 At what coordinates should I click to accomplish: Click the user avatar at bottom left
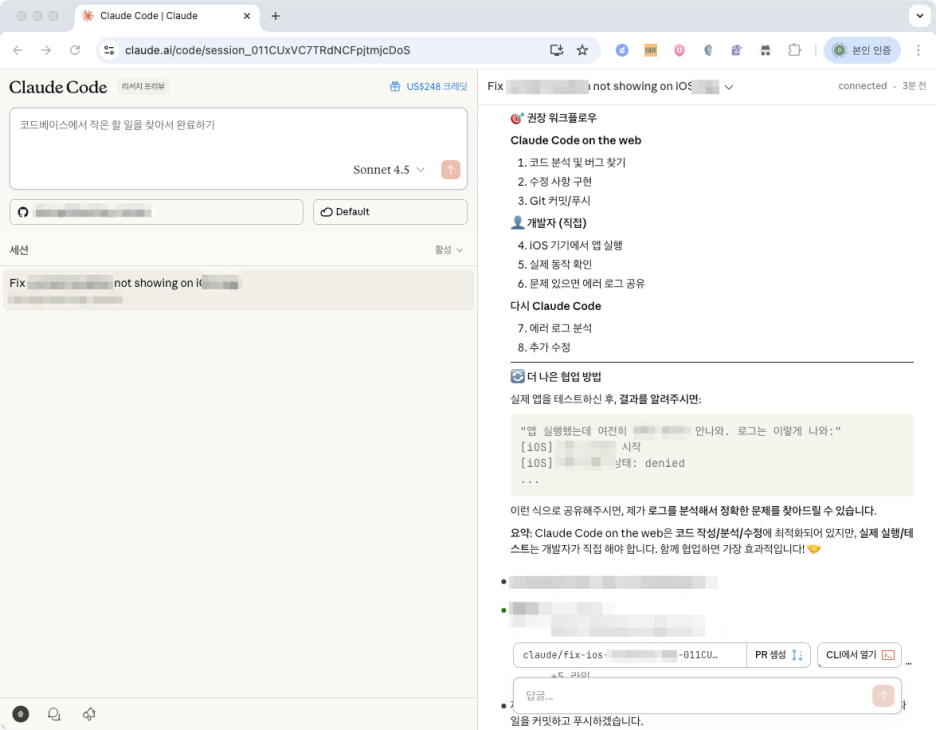[21, 714]
